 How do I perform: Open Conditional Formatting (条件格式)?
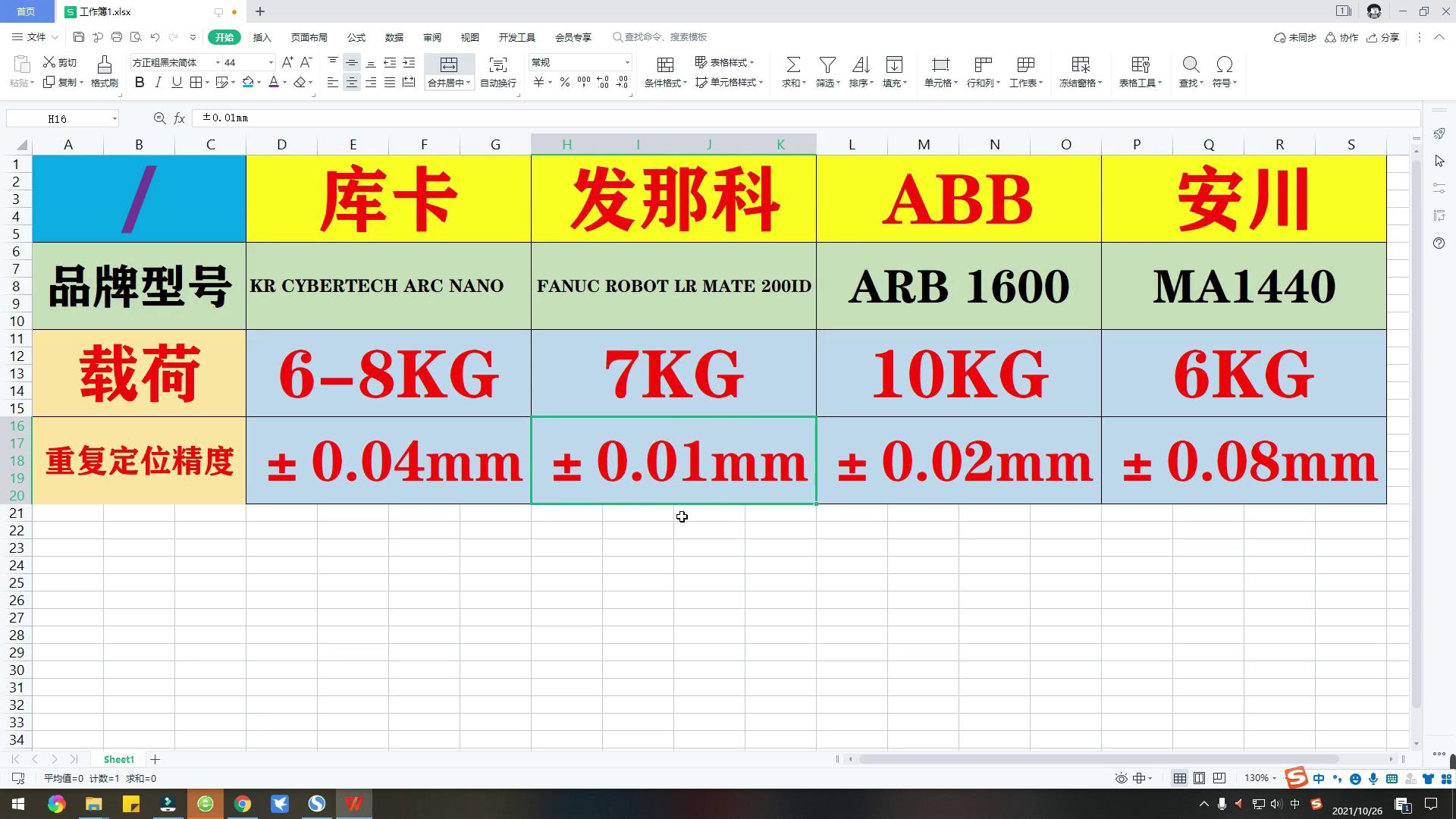pyautogui.click(x=665, y=71)
